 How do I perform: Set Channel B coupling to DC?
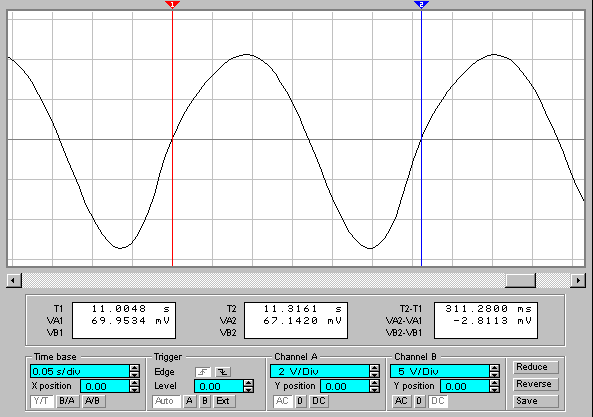438,401
